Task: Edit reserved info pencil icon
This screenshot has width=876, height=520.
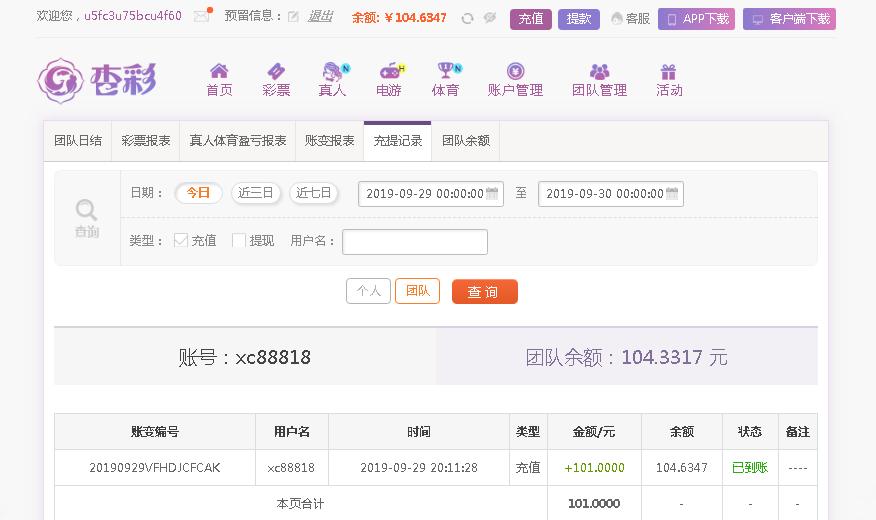Action: pyautogui.click(x=293, y=17)
